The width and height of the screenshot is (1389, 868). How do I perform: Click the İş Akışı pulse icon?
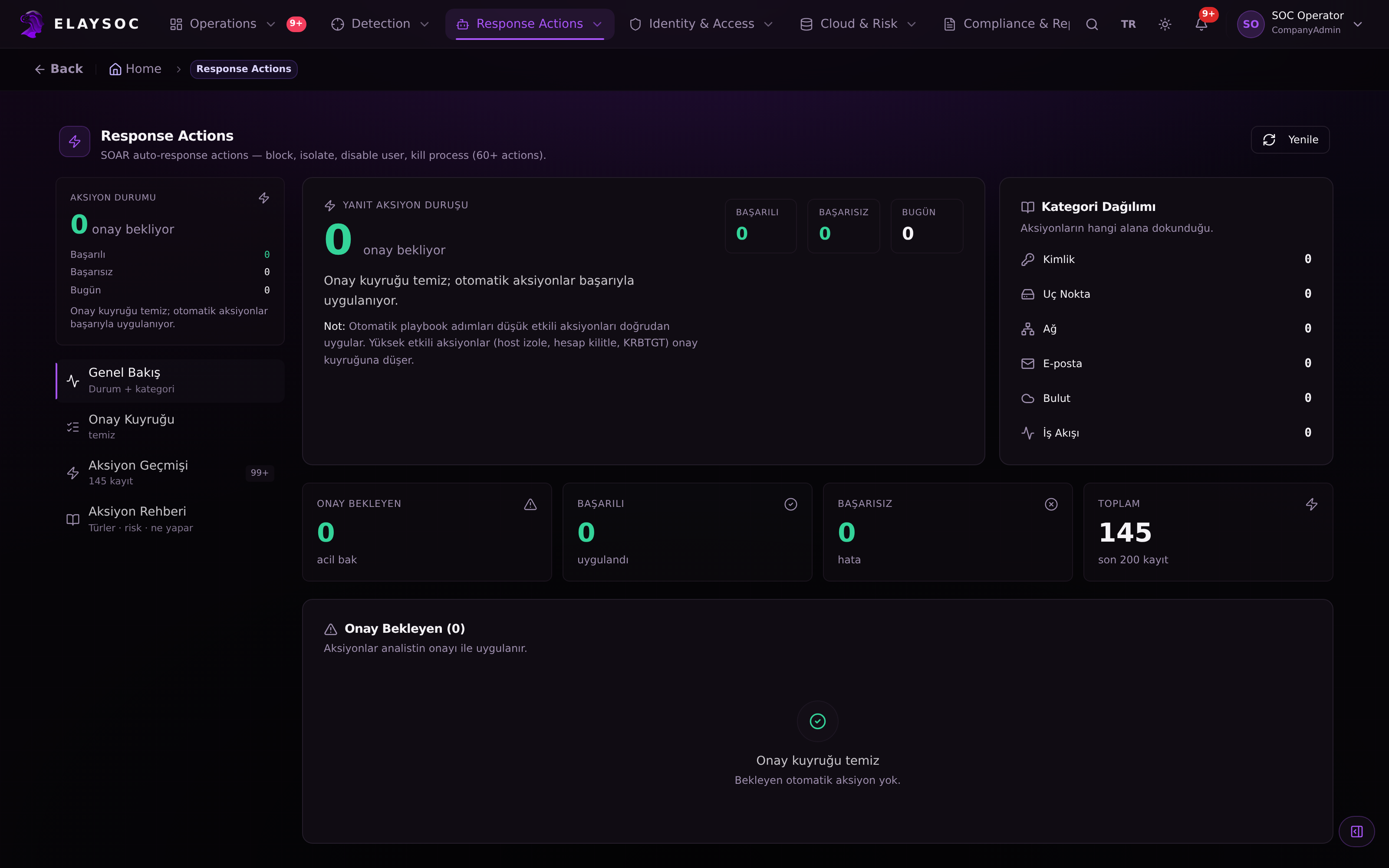point(1027,433)
